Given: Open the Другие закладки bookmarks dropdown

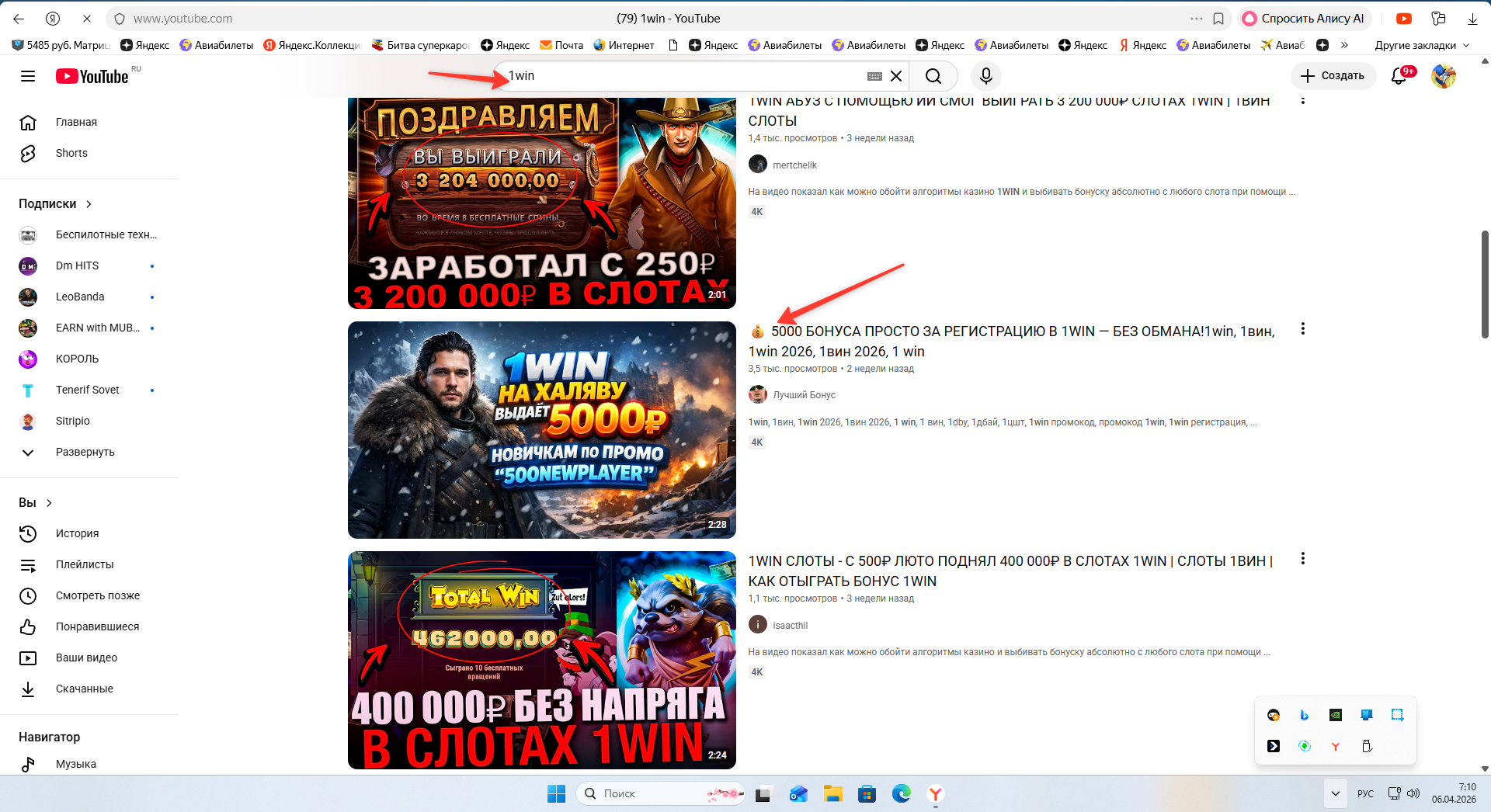Looking at the screenshot, I should click(1421, 45).
